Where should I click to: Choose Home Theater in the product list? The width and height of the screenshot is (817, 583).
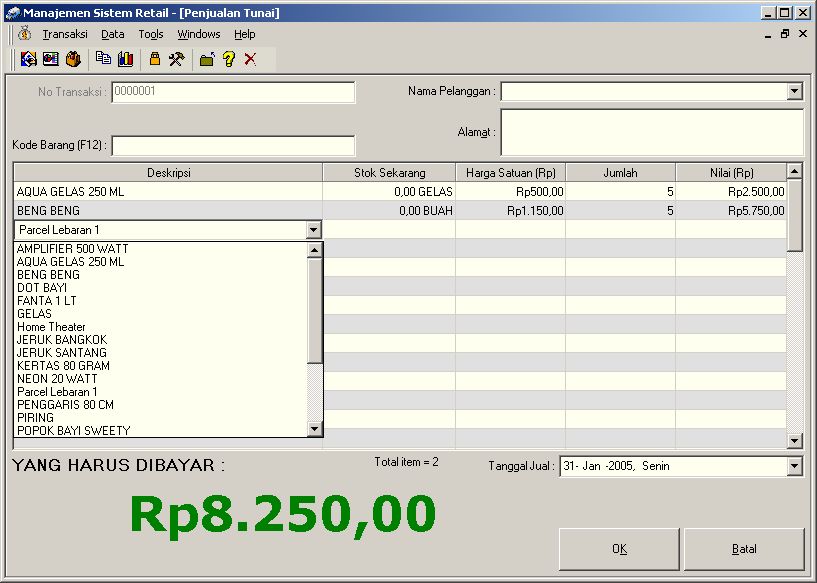point(51,327)
